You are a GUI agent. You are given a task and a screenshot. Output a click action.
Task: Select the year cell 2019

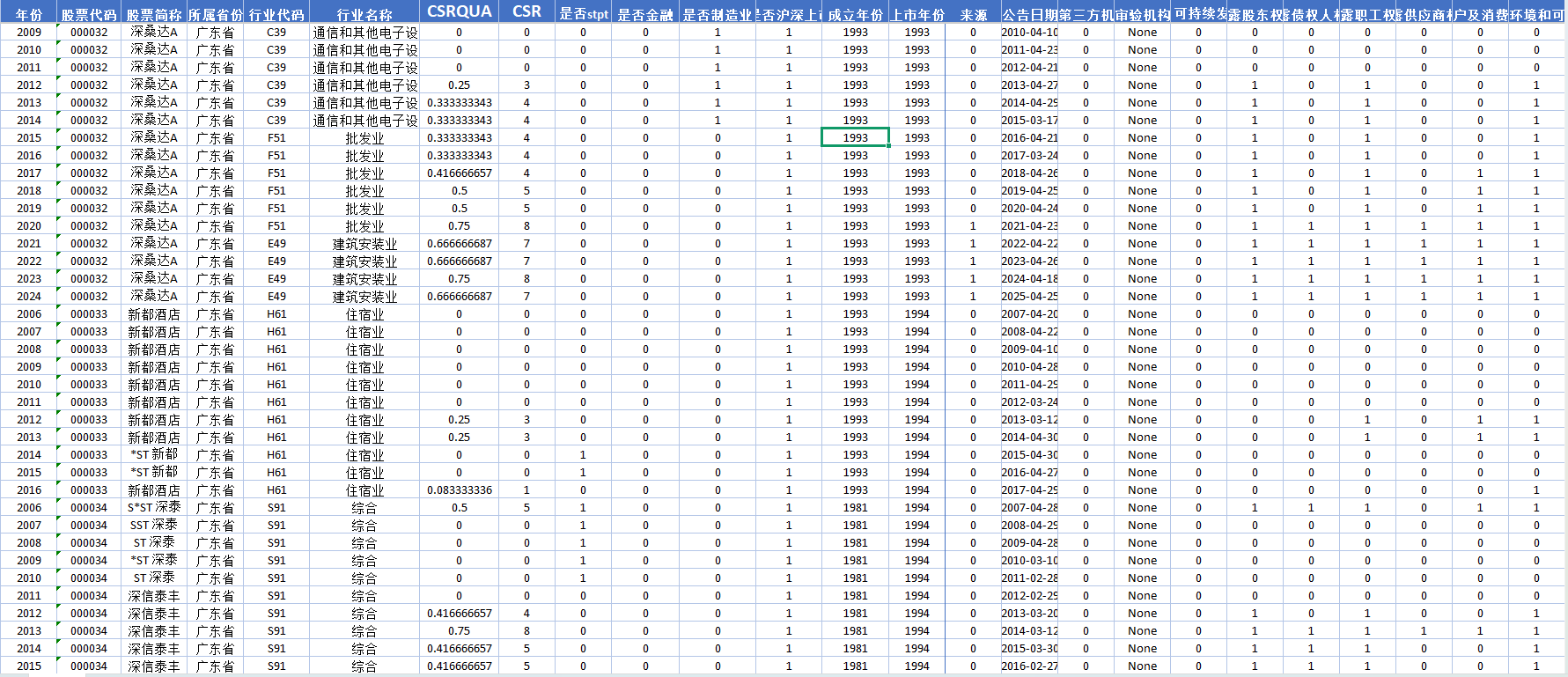click(x=29, y=208)
